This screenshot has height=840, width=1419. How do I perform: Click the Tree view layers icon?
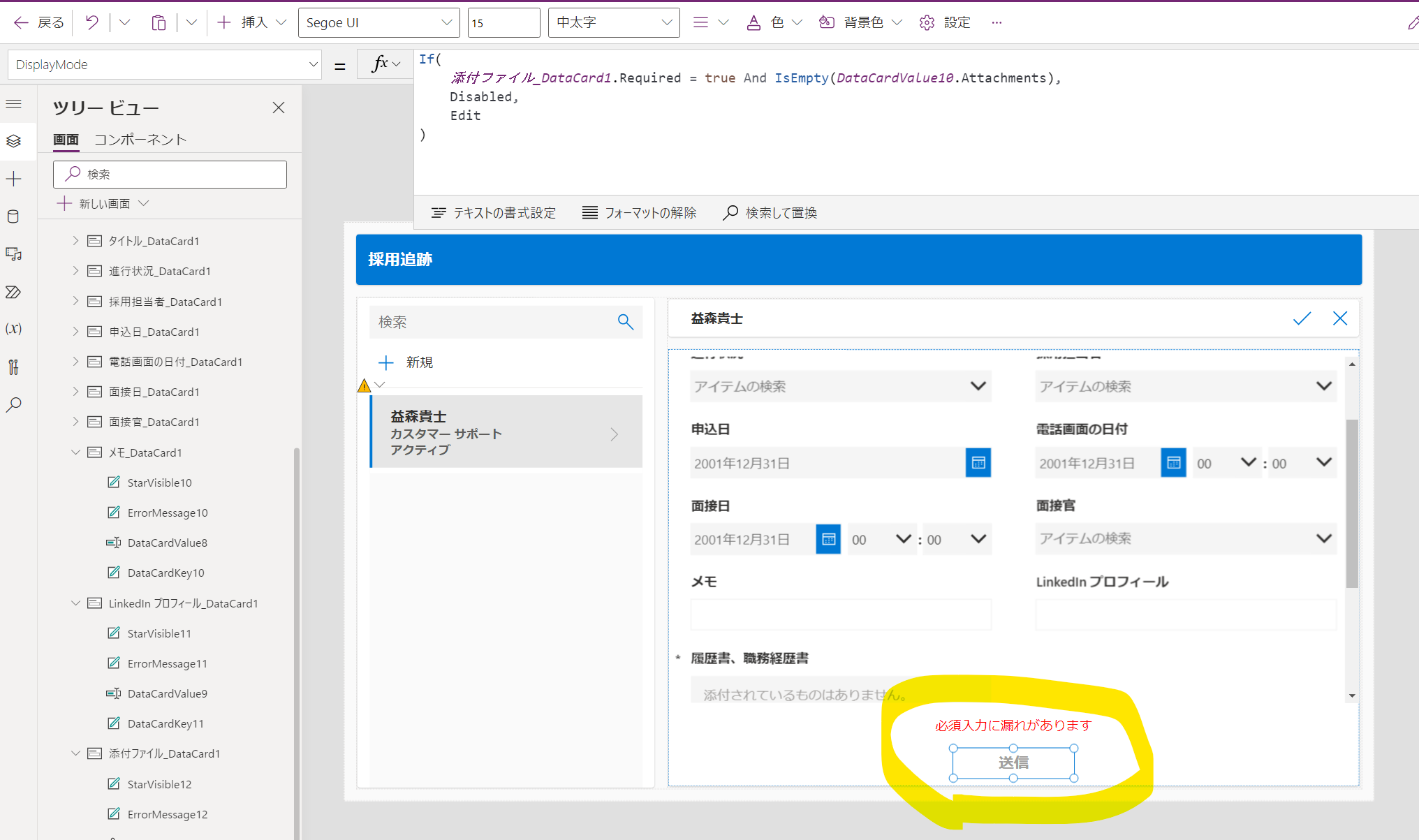pyautogui.click(x=13, y=141)
